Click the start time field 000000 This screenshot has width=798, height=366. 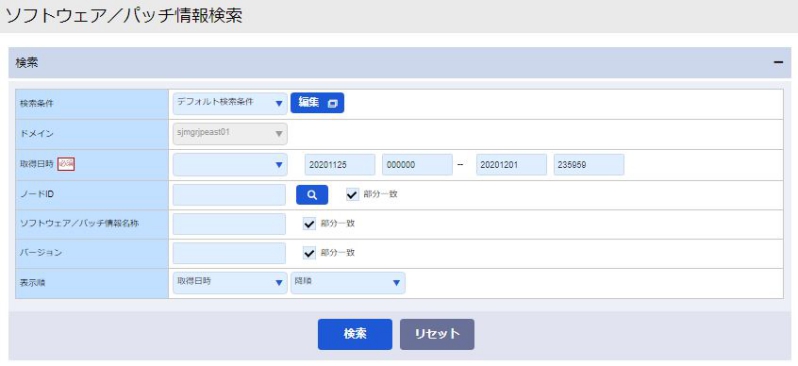click(417, 165)
